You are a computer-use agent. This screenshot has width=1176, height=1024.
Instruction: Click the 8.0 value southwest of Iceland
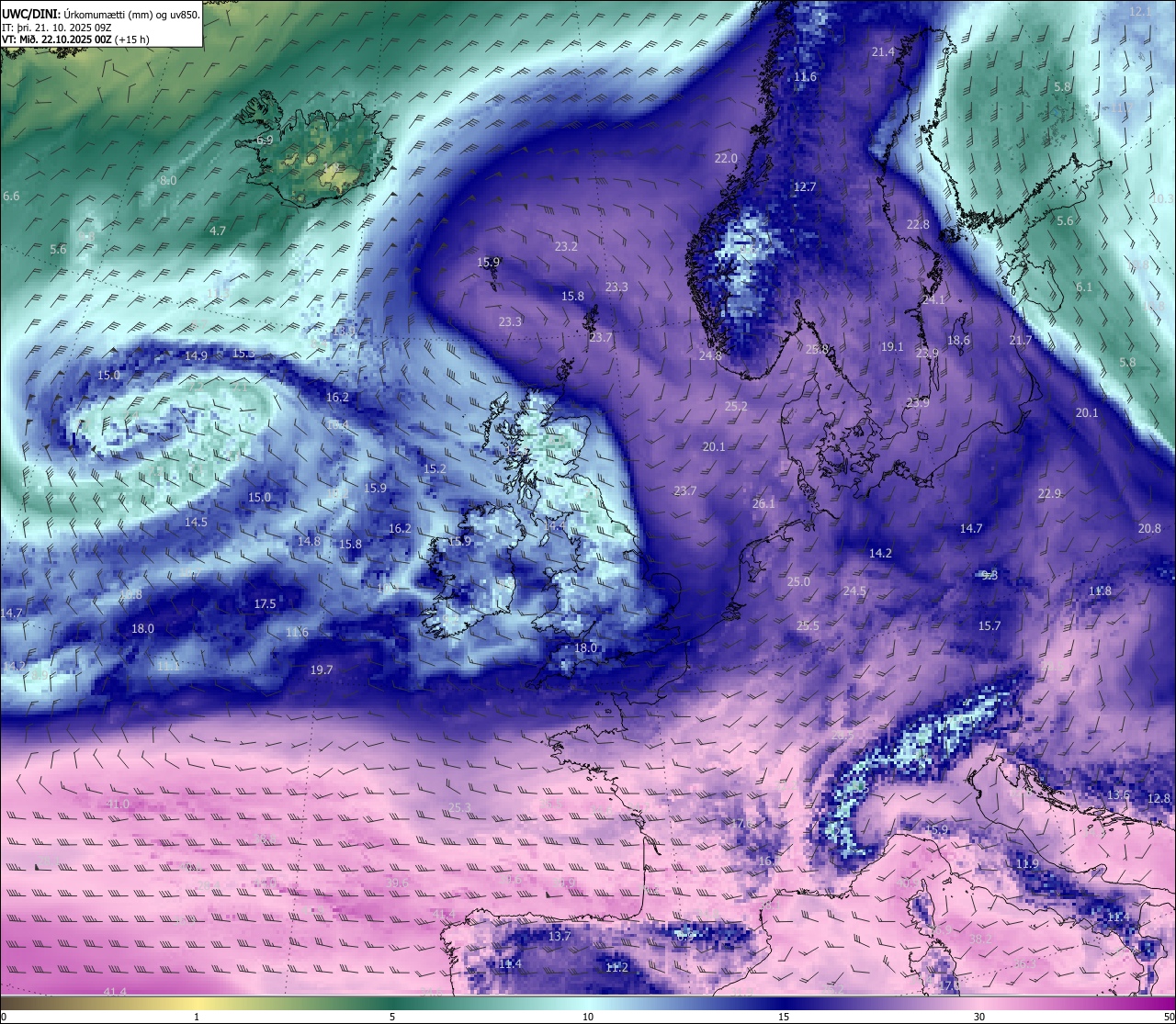click(168, 181)
